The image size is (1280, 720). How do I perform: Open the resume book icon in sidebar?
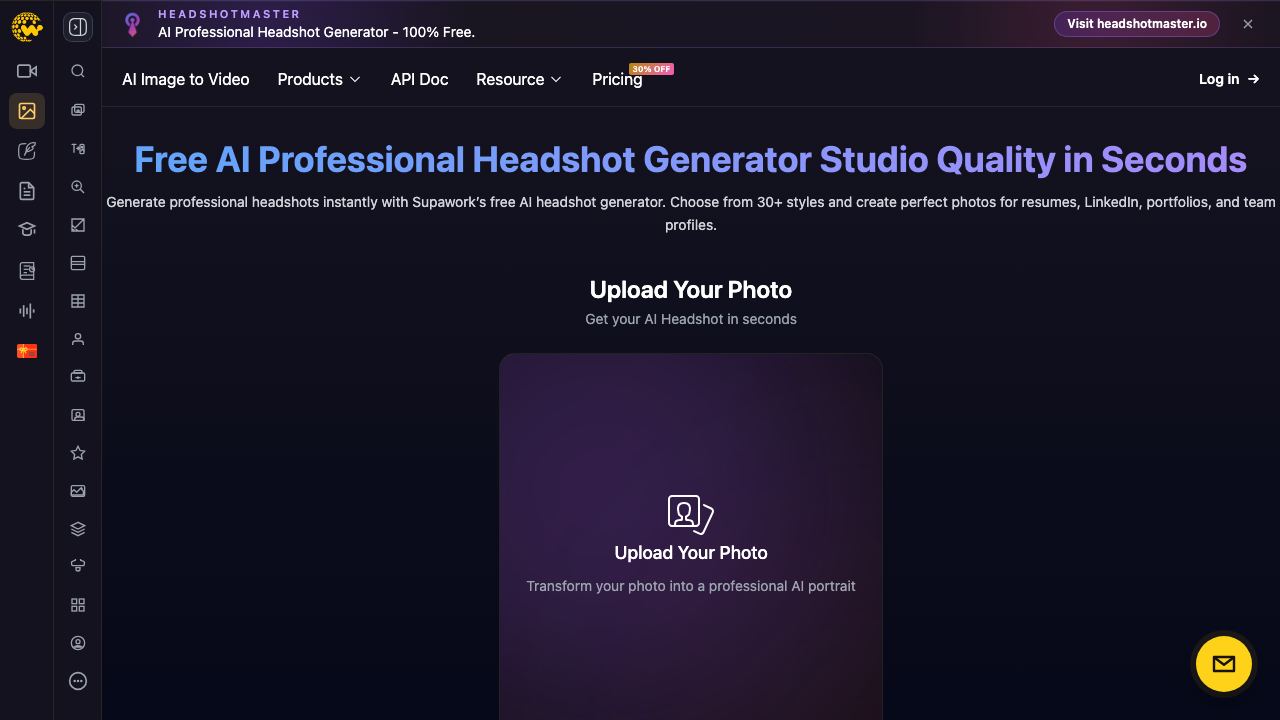[x=27, y=271]
